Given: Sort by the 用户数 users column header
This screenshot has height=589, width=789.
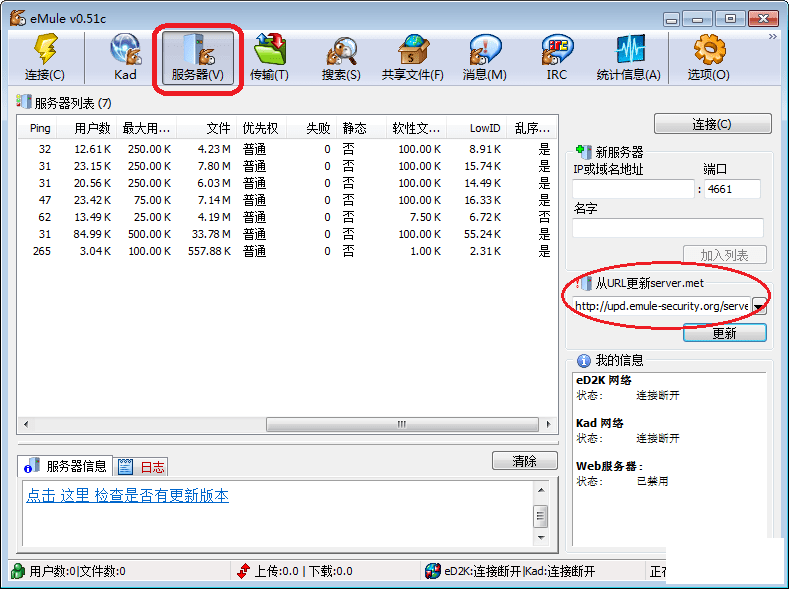Looking at the screenshot, I should [x=87, y=128].
